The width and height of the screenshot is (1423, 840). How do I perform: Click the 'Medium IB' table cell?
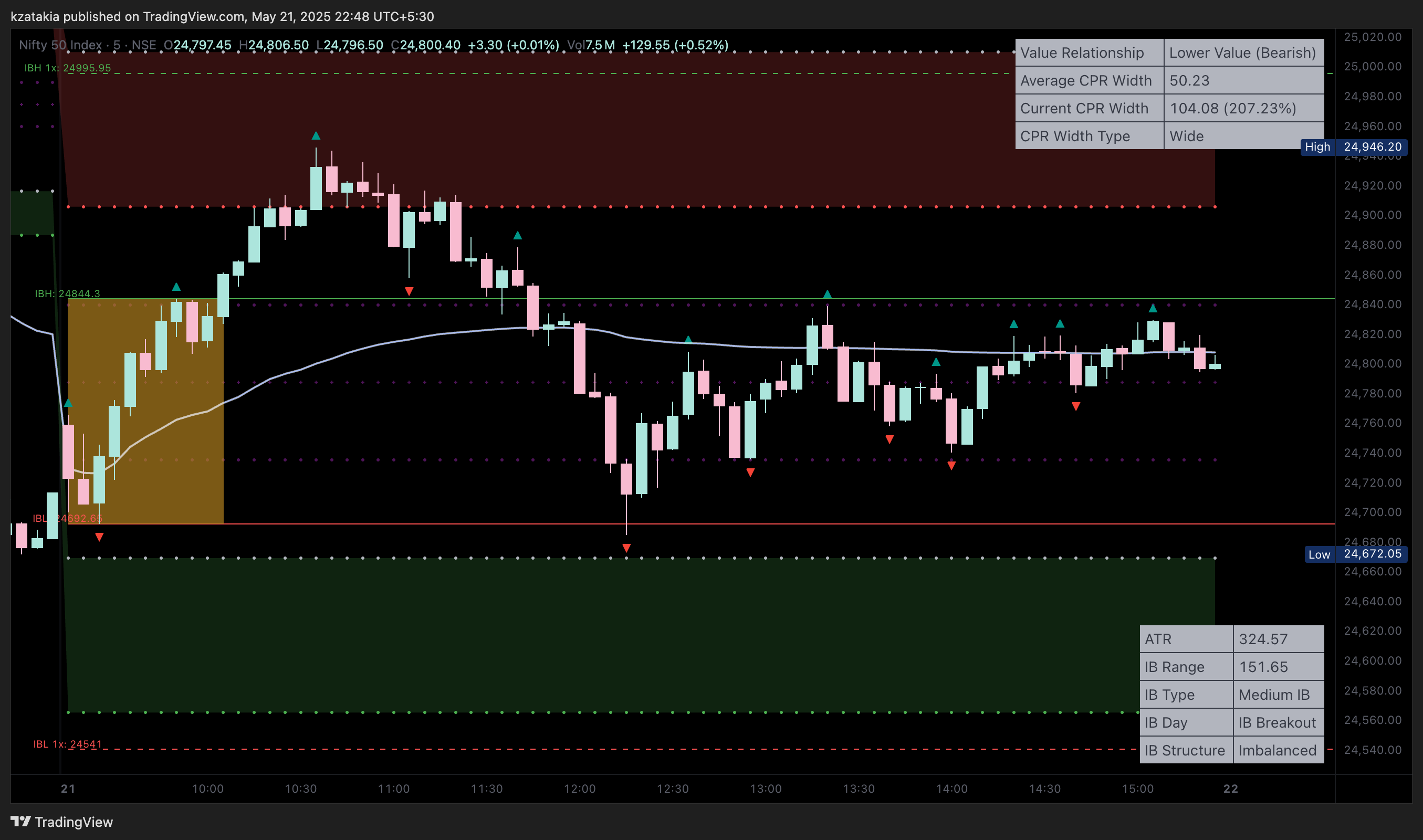pos(1278,695)
